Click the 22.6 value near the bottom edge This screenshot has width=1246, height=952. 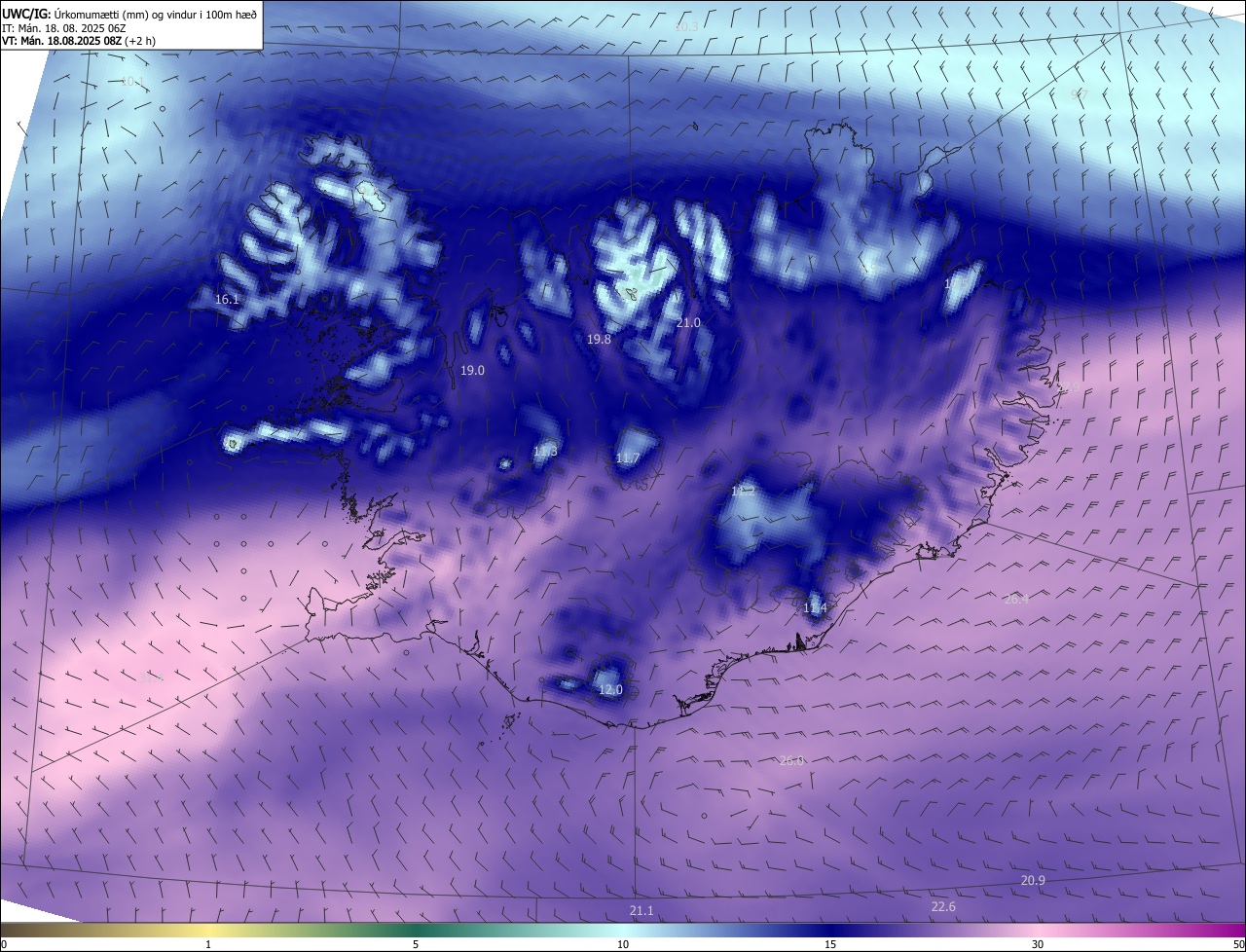point(943,907)
